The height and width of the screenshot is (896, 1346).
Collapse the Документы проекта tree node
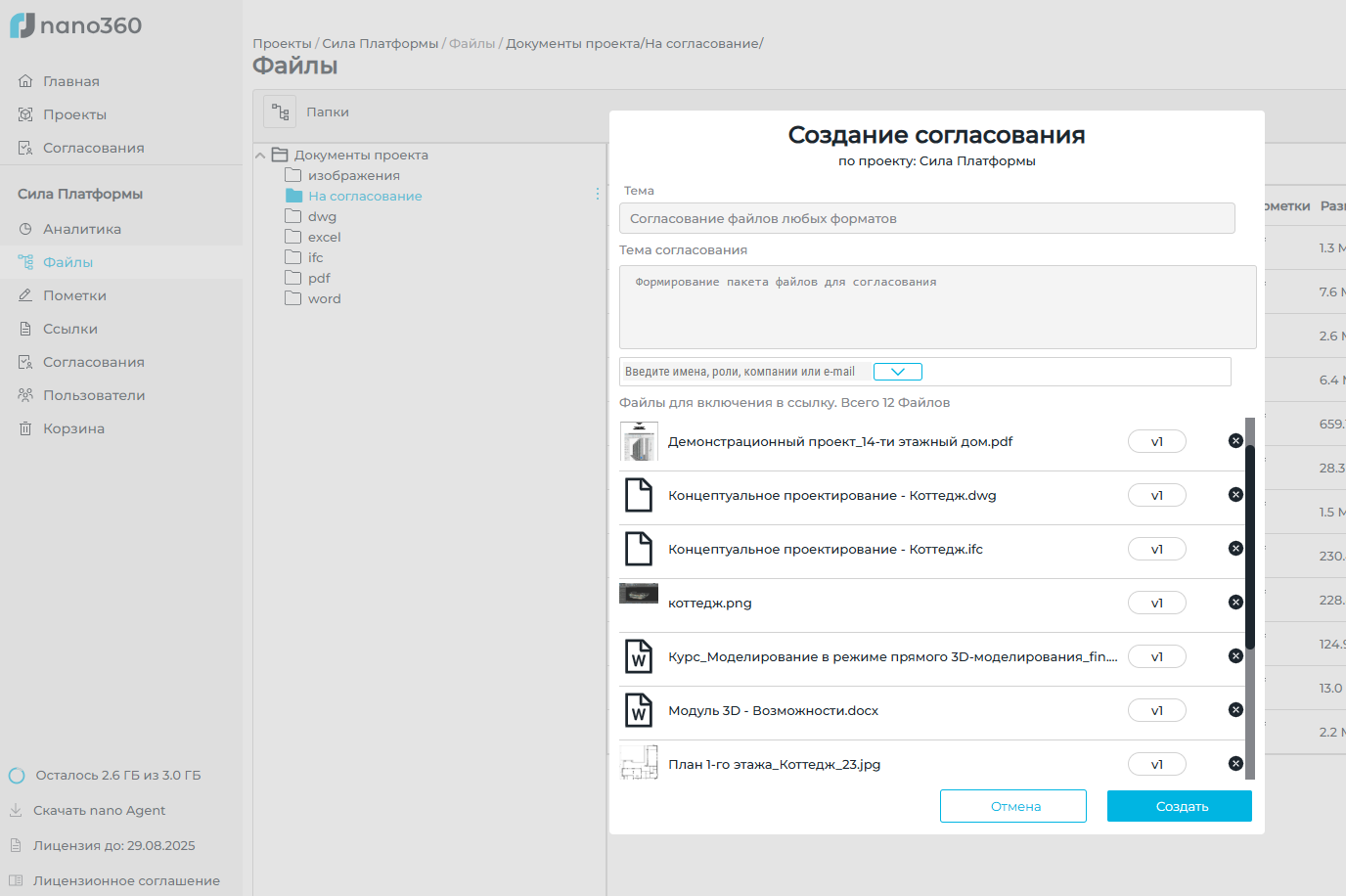click(x=260, y=156)
